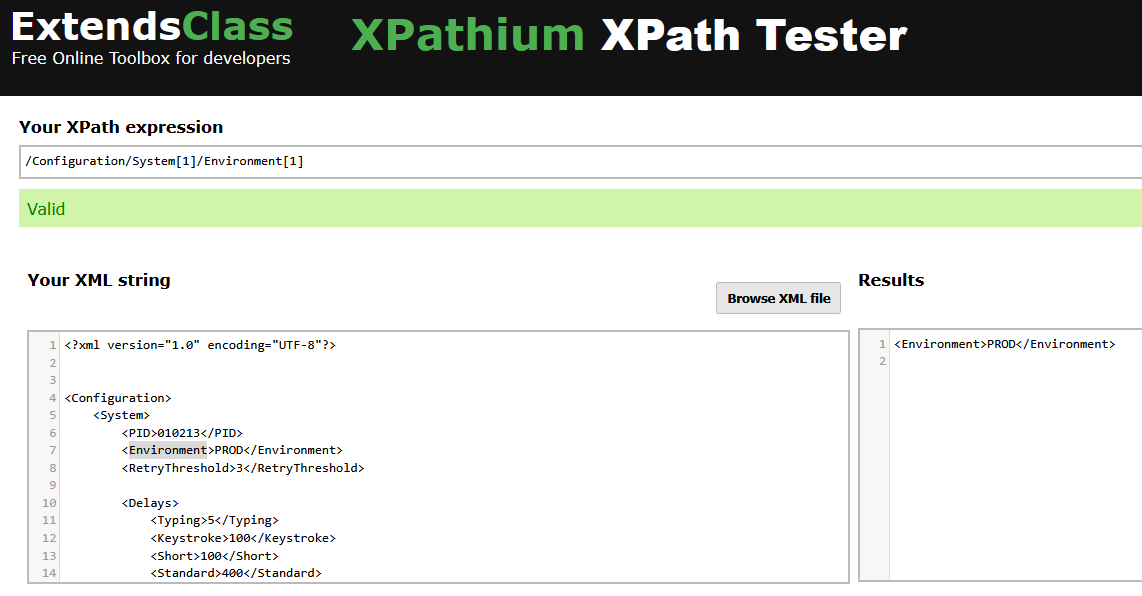1142x596 pixels.
Task: Click the 'Free Online Toolbox for developers' tagline
Action: (x=151, y=58)
